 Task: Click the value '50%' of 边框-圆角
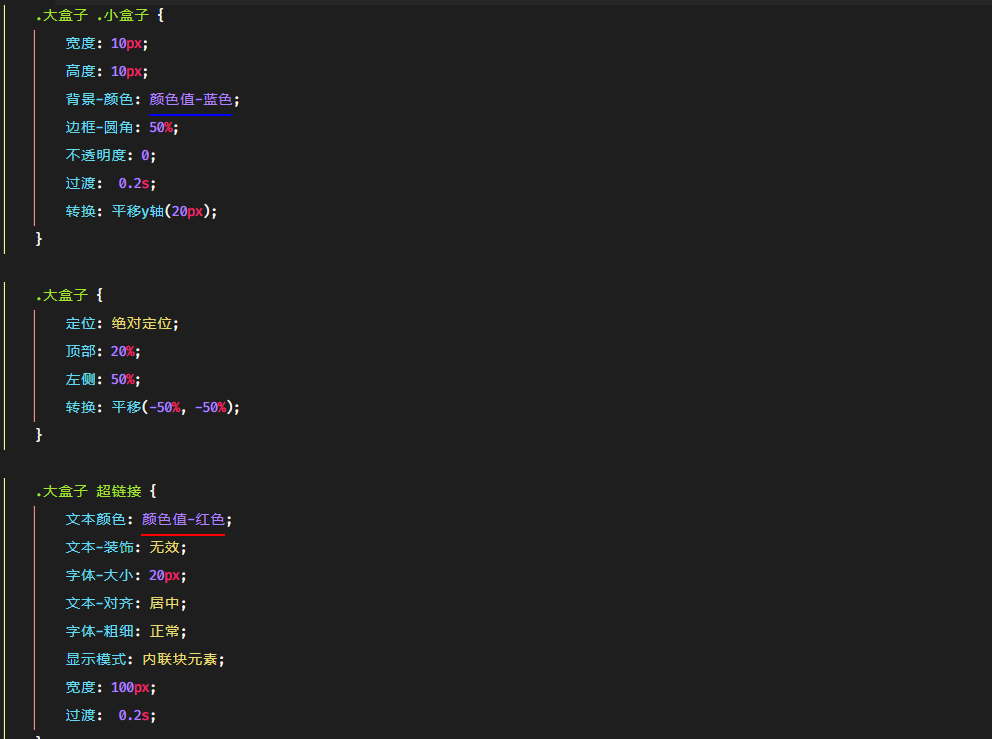tap(161, 127)
